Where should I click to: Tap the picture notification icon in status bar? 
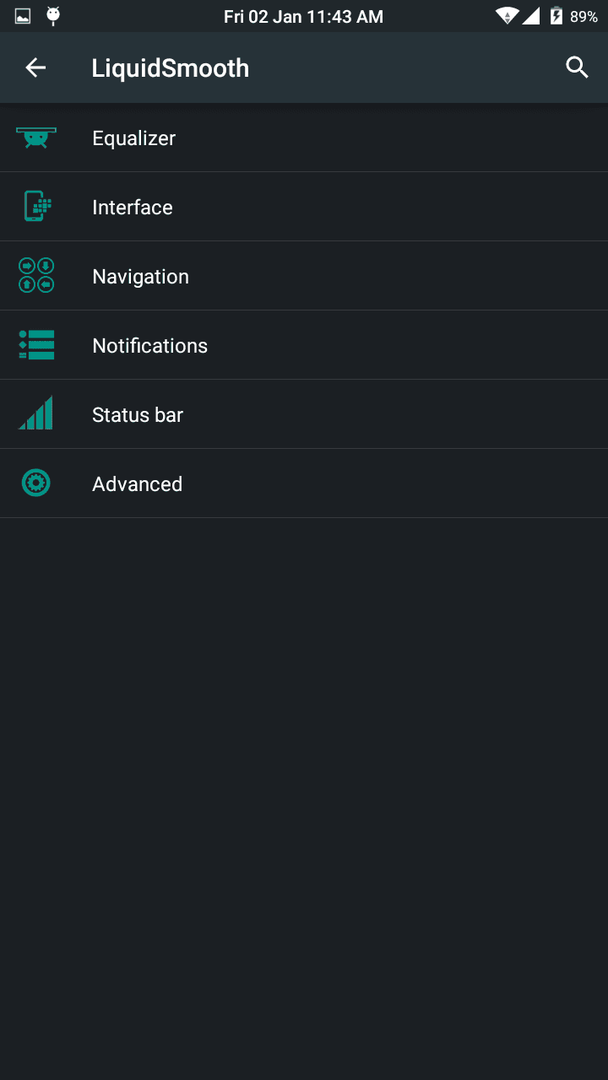point(23,16)
